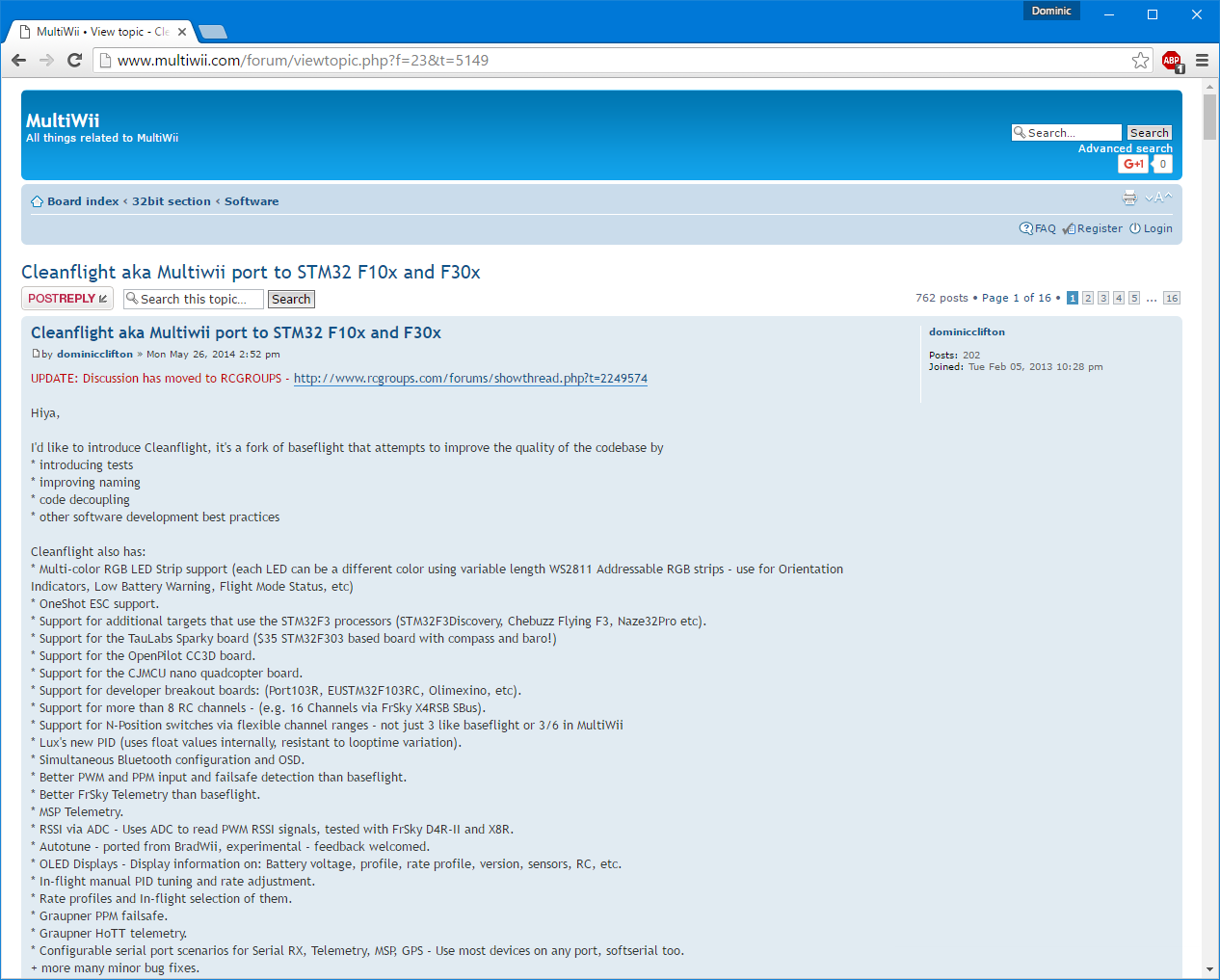Click the 'improving naming' line
Viewport: 1220px width, 980px height.
pos(86,483)
